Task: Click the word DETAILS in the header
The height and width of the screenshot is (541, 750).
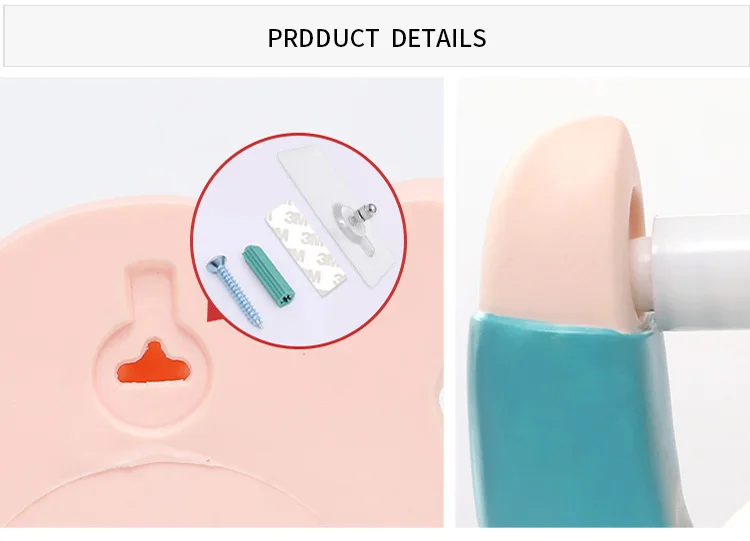Action: [x=439, y=38]
